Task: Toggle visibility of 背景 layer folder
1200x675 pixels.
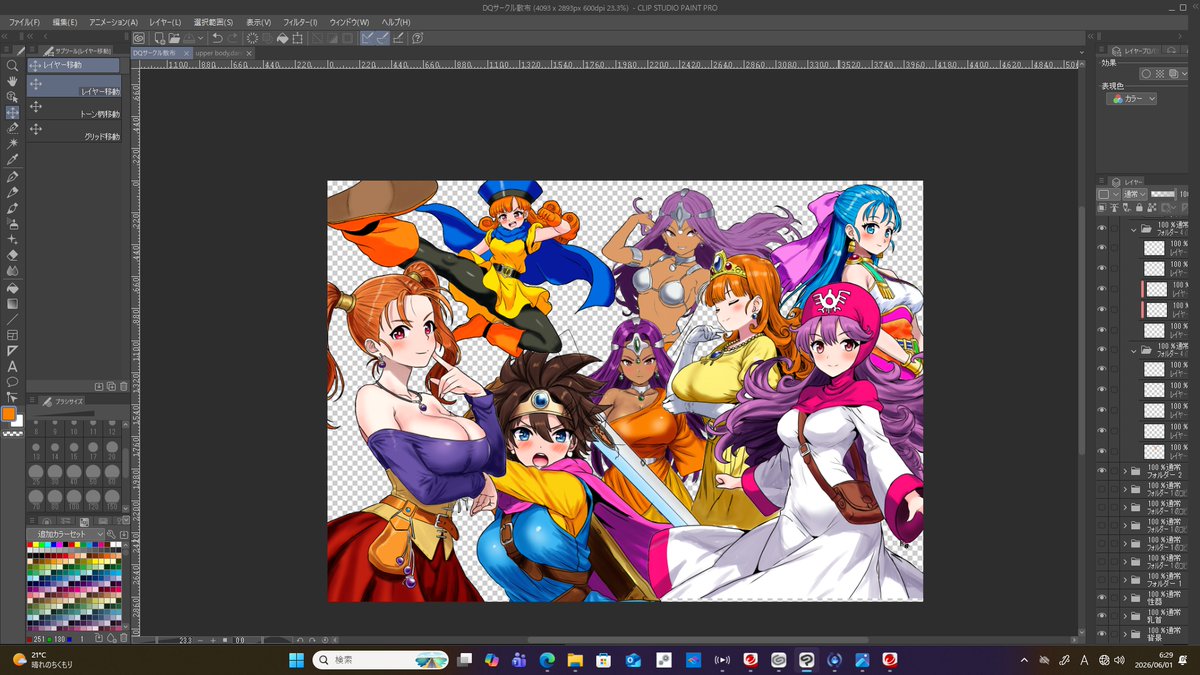Action: (x=1102, y=634)
